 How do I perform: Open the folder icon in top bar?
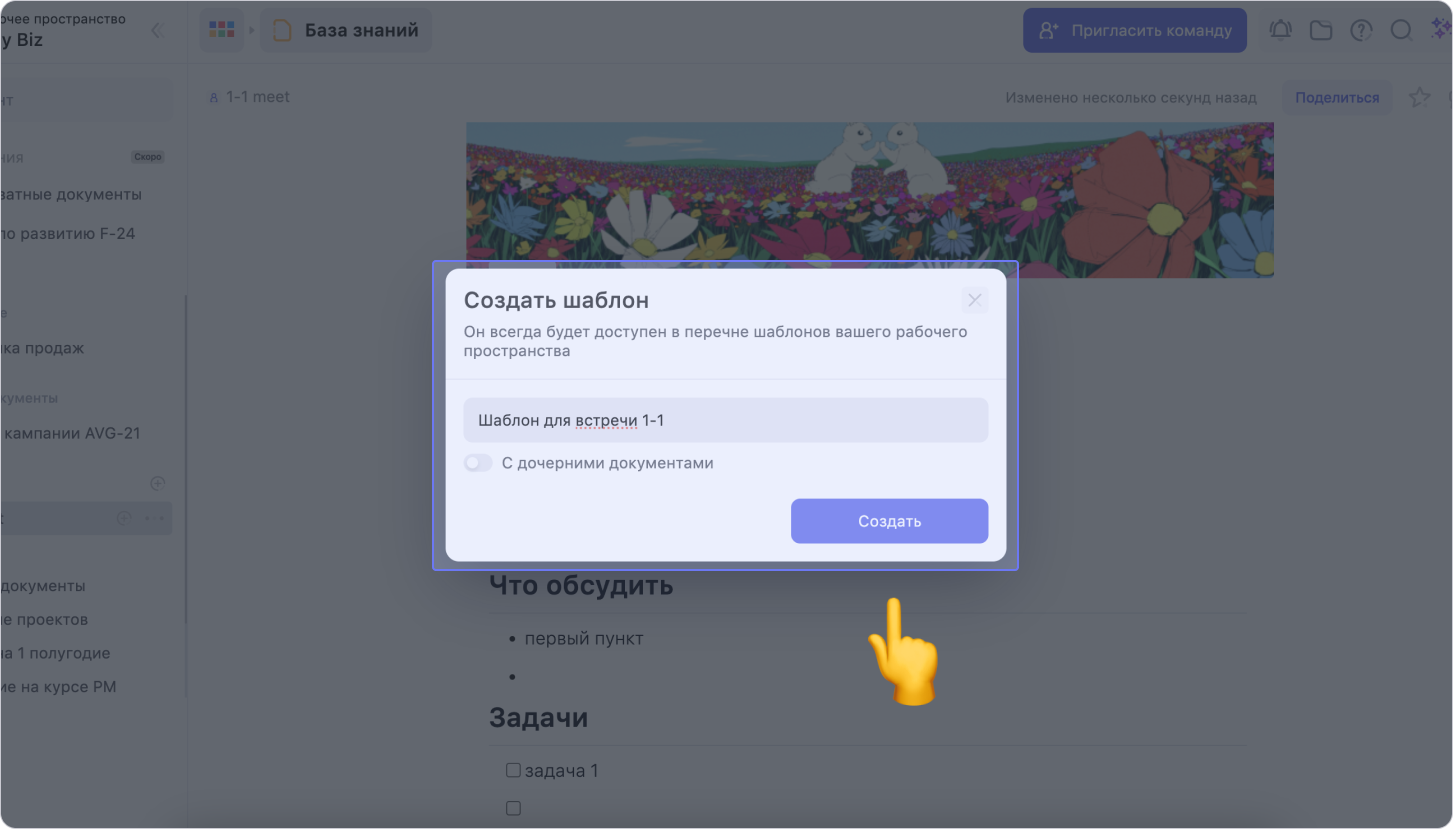click(1321, 31)
